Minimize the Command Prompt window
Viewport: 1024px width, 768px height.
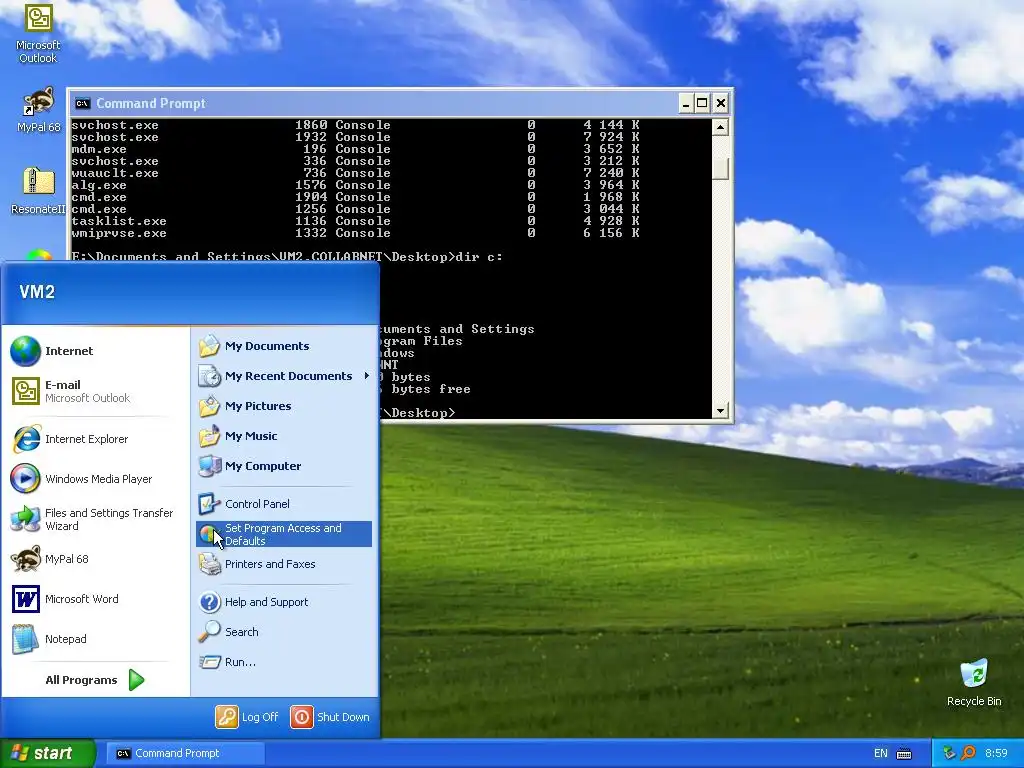685,103
